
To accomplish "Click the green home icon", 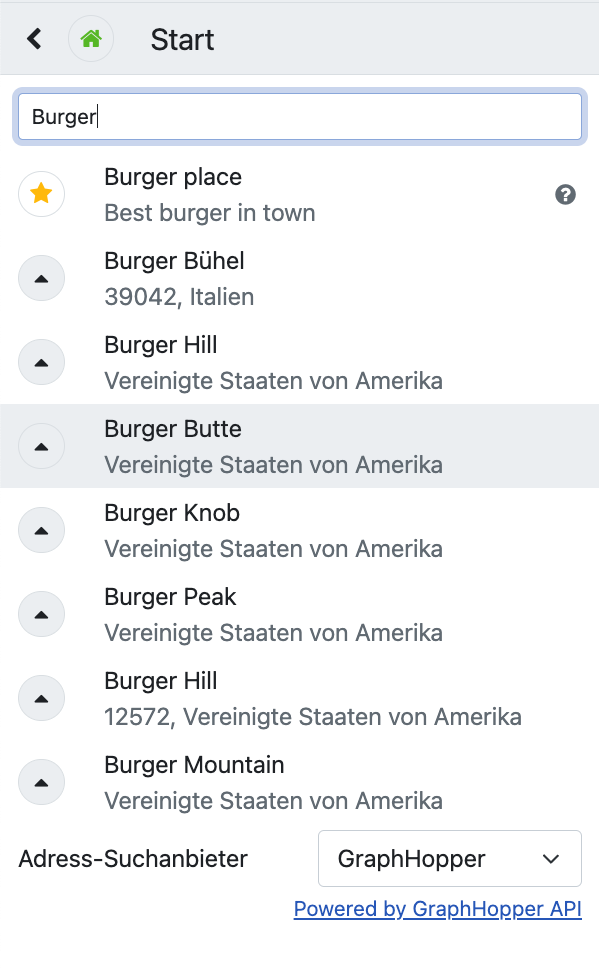I will pyautogui.click(x=91, y=39).
